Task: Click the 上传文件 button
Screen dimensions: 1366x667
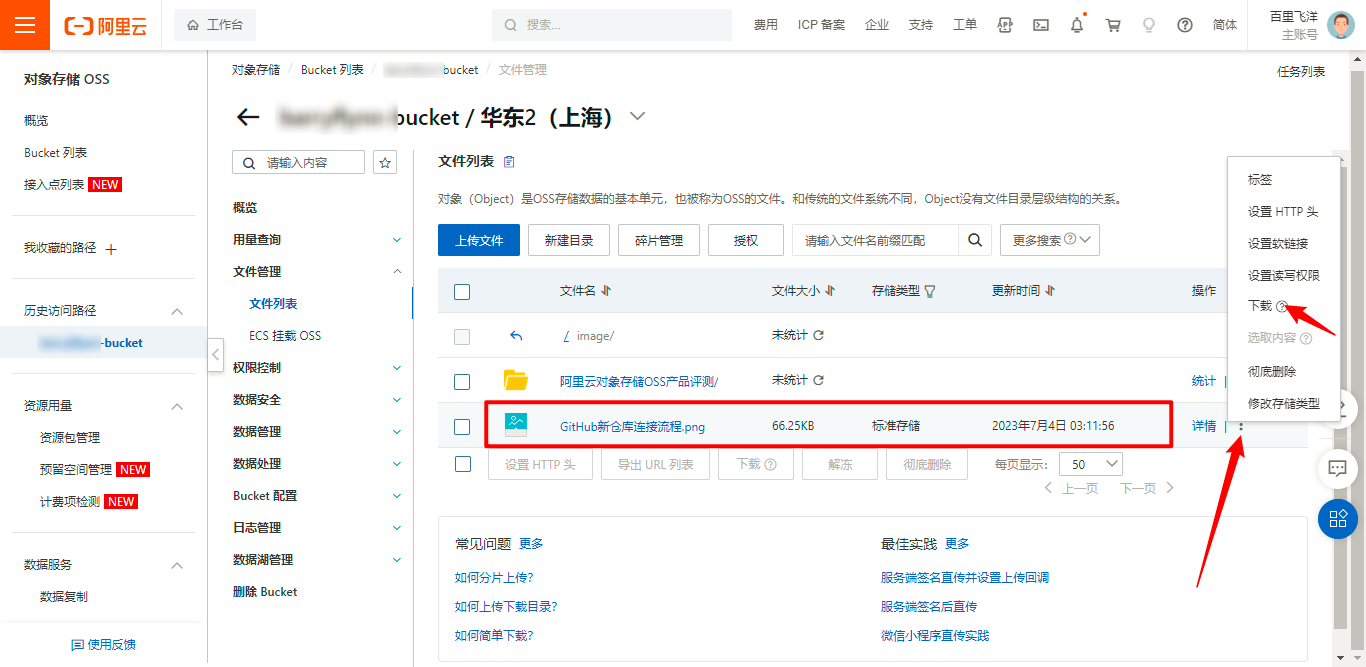Action: [x=479, y=240]
